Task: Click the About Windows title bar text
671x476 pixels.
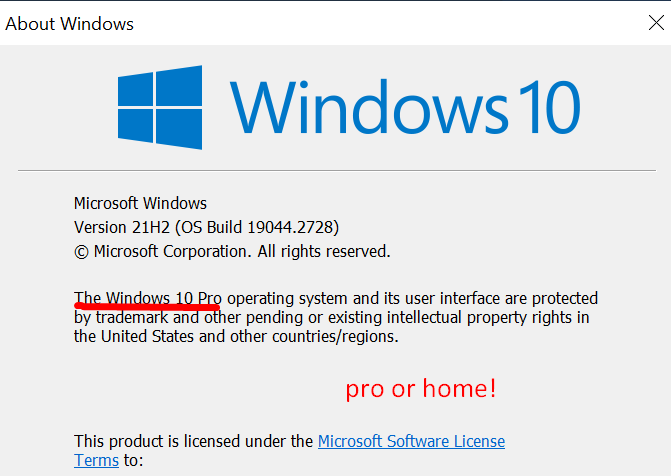Action: click(70, 23)
